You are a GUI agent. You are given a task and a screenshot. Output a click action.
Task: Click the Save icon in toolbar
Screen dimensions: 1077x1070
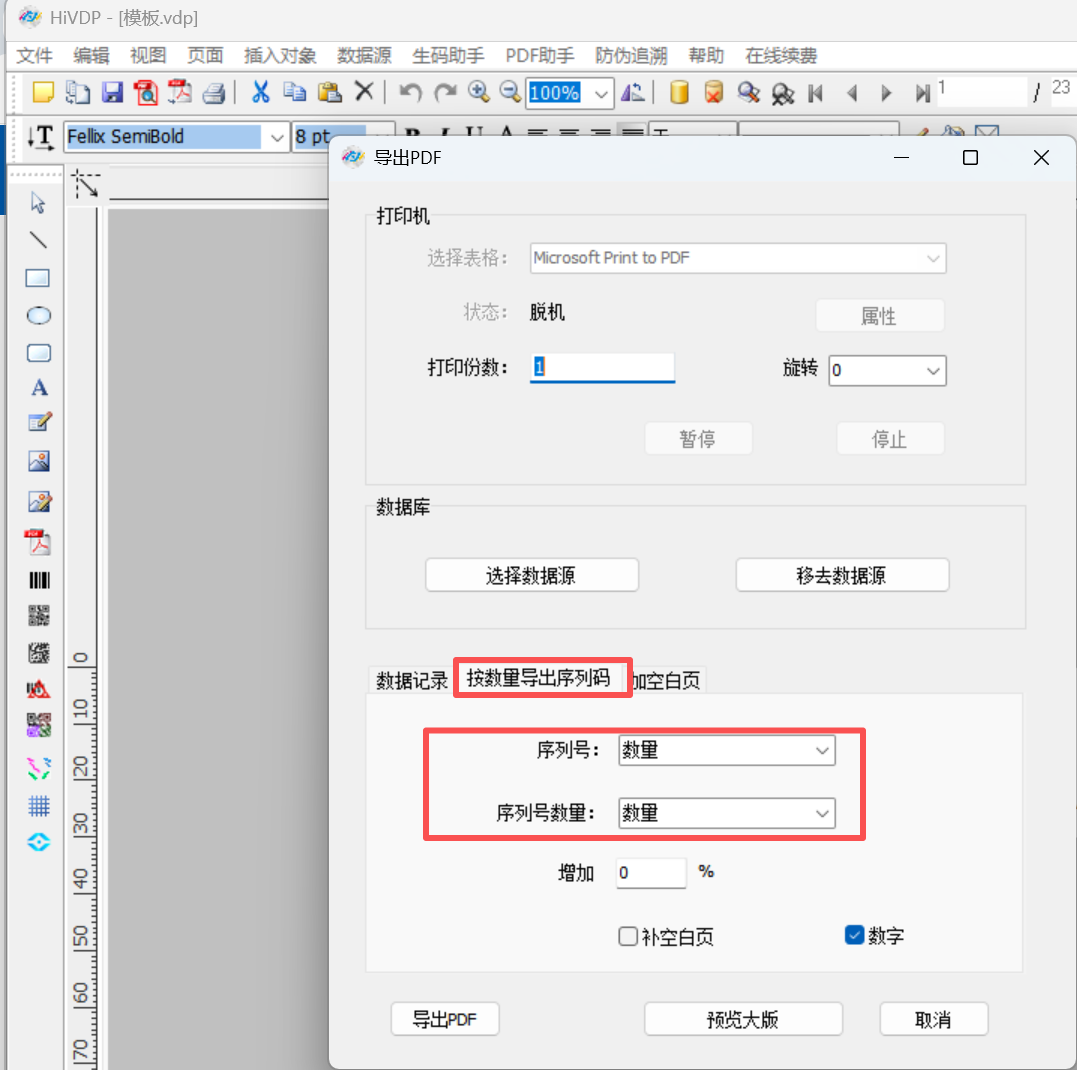click(x=112, y=93)
